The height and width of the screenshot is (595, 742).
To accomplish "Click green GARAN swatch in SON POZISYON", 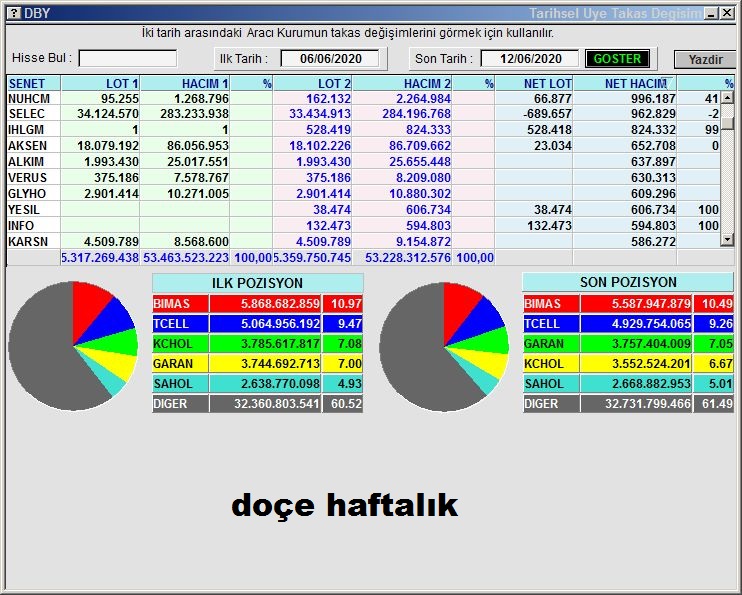I will [x=551, y=344].
